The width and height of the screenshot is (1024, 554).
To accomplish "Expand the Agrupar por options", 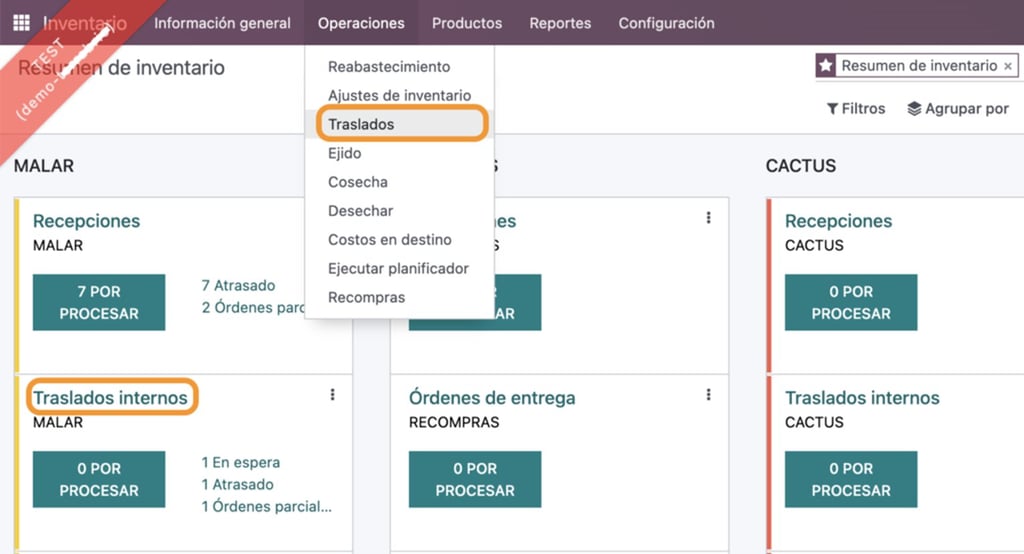I will tap(958, 108).
